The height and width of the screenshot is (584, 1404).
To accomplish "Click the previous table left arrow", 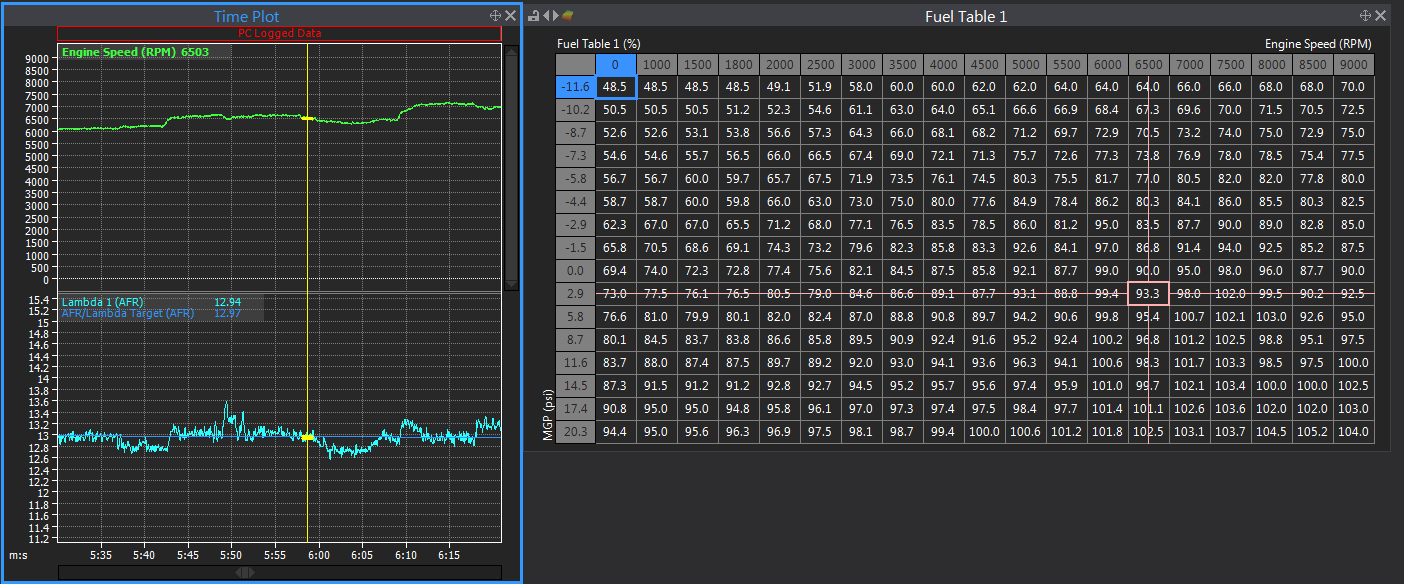I will click(545, 16).
